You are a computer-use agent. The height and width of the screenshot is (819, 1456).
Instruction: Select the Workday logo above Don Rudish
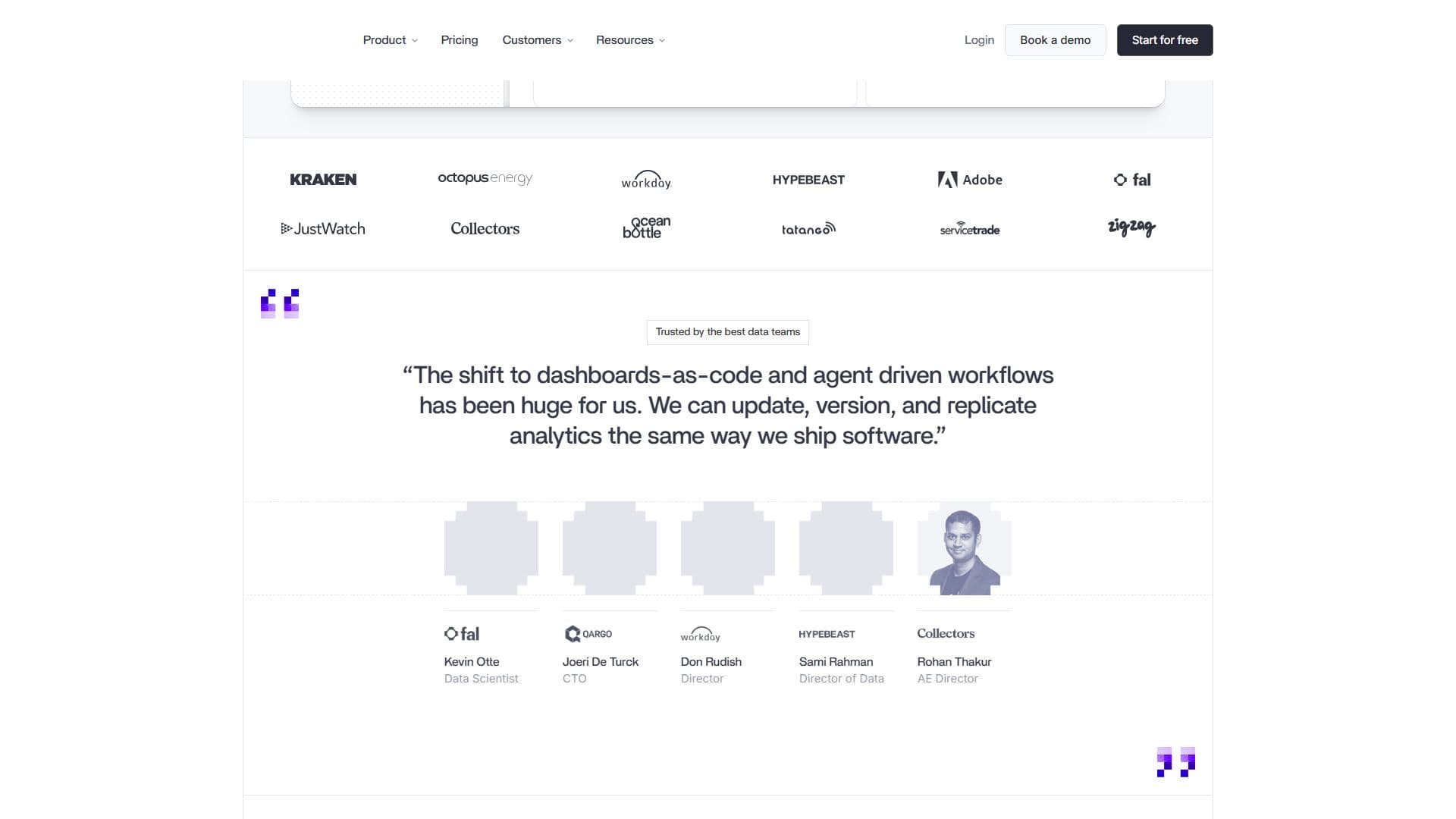(701, 634)
